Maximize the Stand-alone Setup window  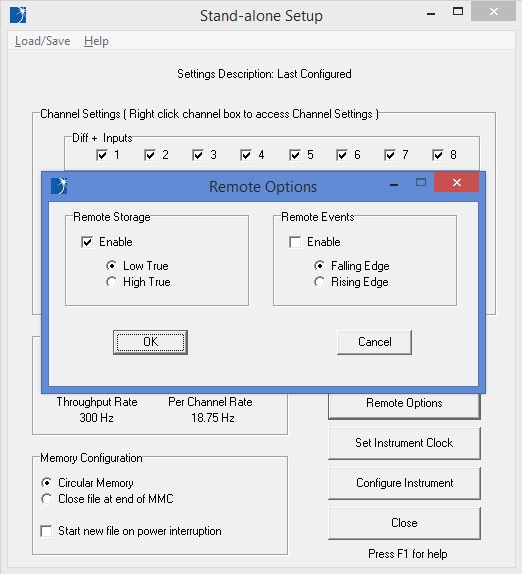point(458,11)
